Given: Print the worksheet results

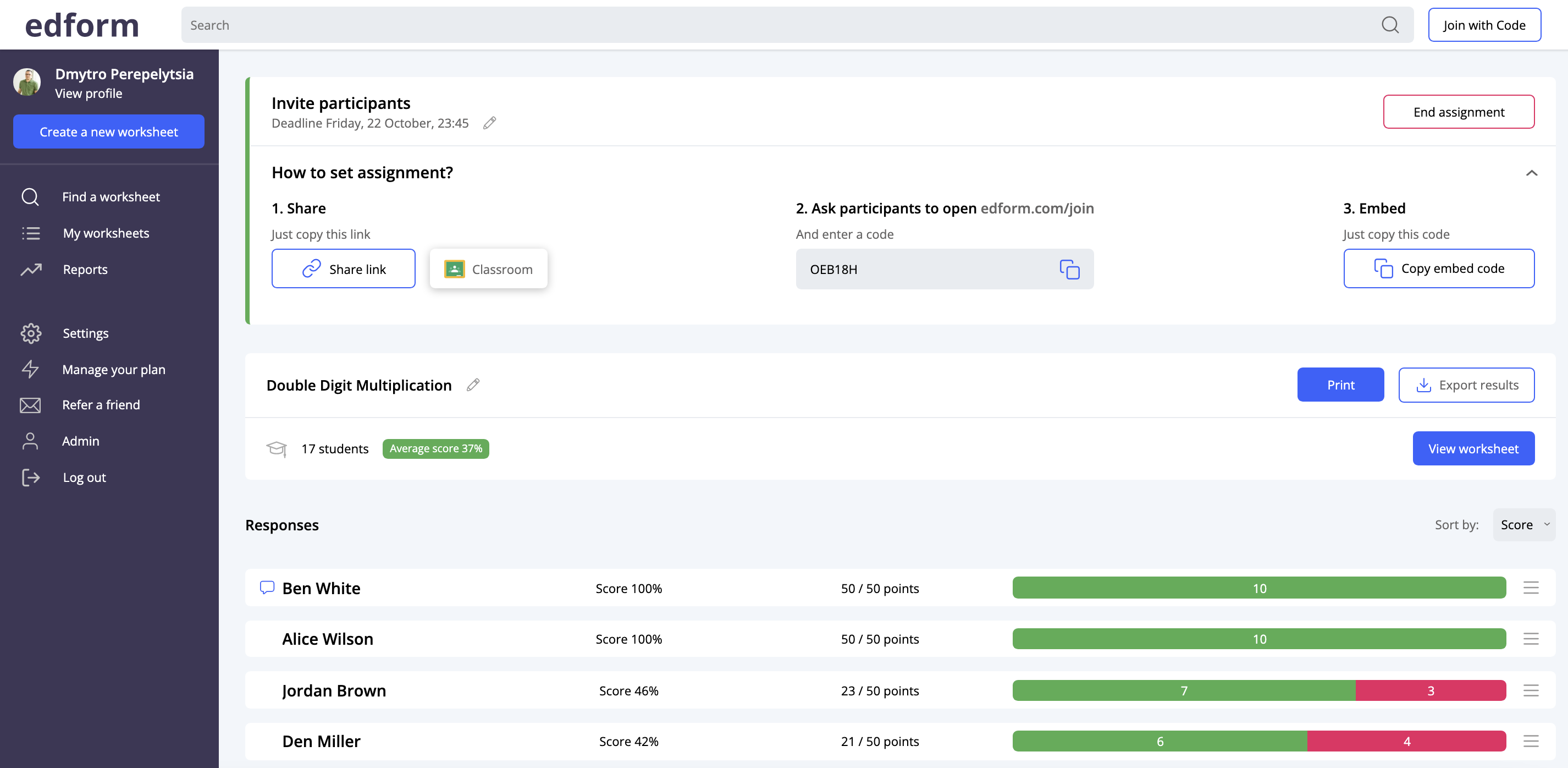Looking at the screenshot, I should (x=1340, y=385).
